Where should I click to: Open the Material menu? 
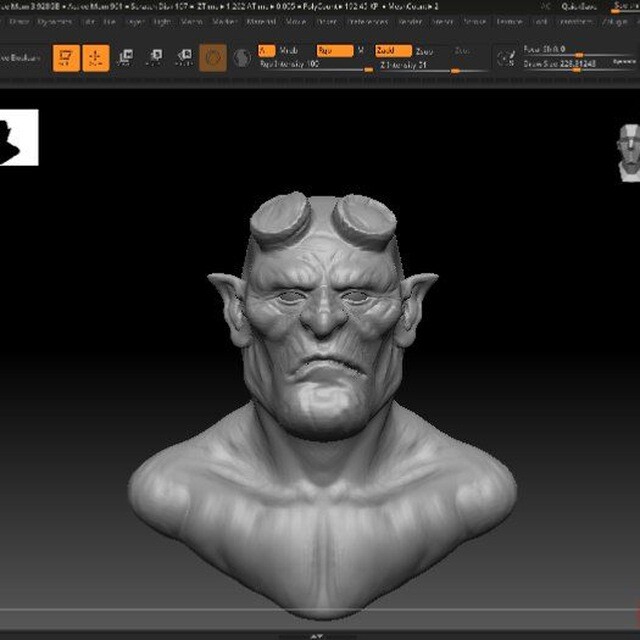pyautogui.click(x=261, y=22)
